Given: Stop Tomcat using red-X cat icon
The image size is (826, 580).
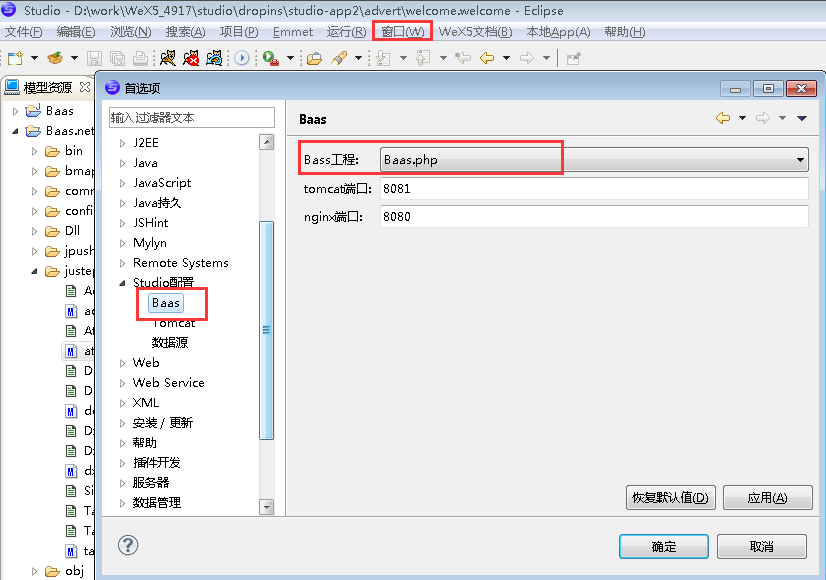Looking at the screenshot, I should click(x=191, y=58).
